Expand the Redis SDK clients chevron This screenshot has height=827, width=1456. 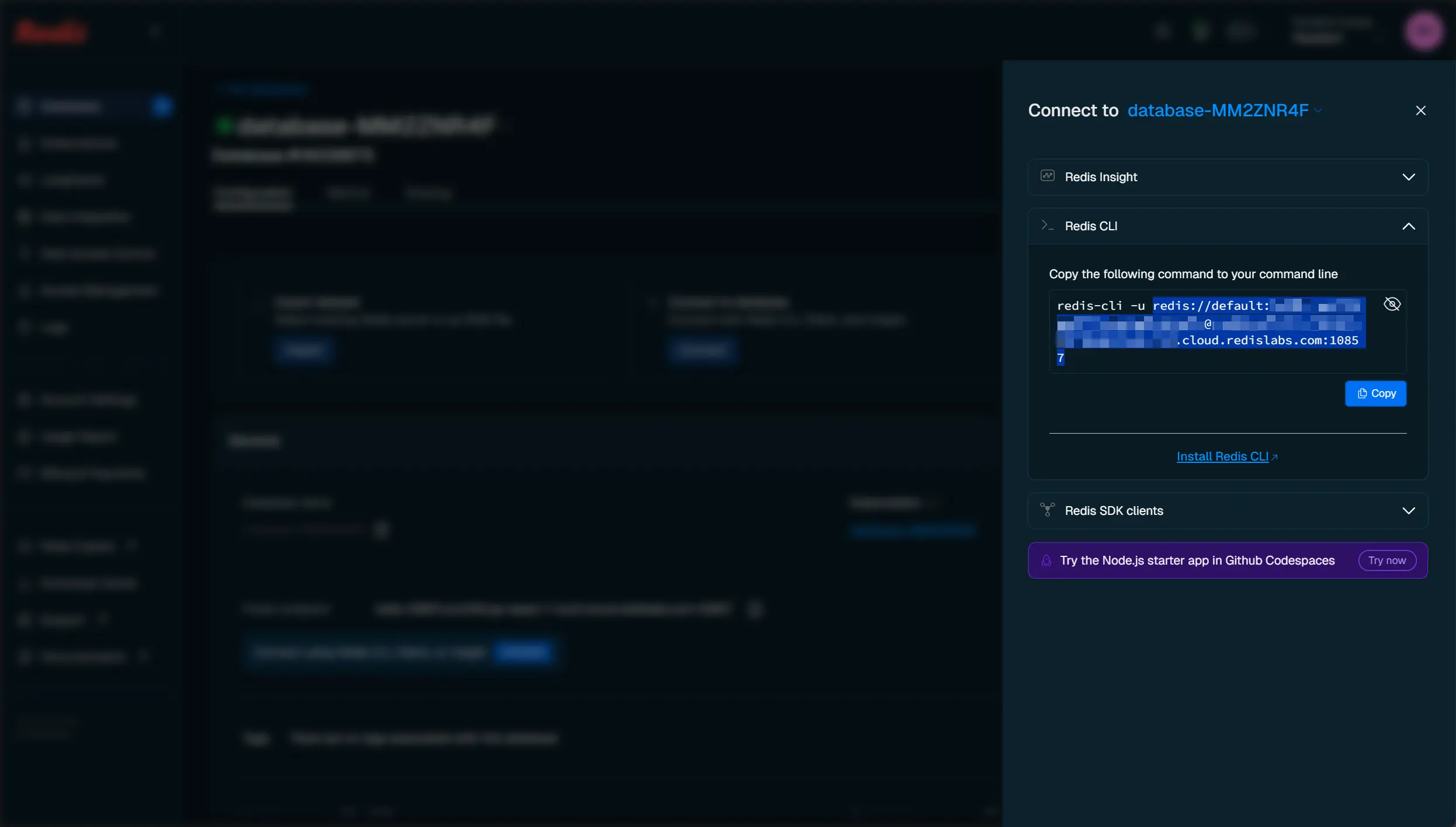point(1408,511)
